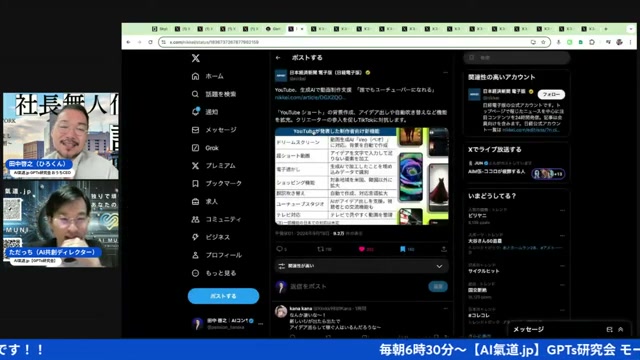Toggle the pink like heart on post
Viewport: 640px width, 360px height.
tap(362, 249)
